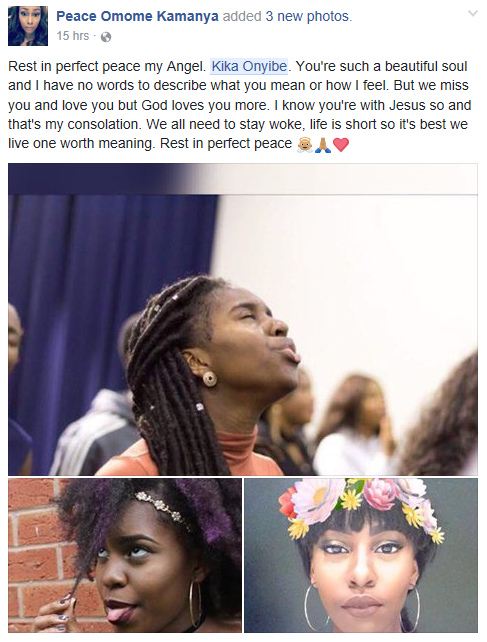
Task: Open large photo of woman with braids
Action: [x=242, y=319]
